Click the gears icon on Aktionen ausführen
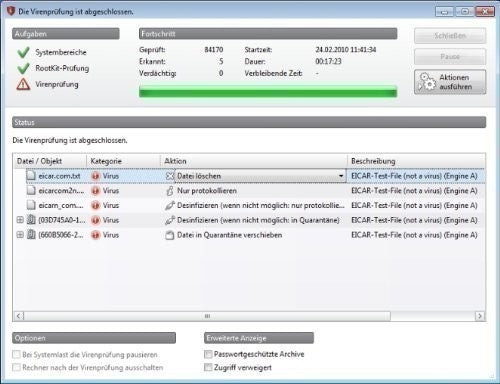Image resolution: width=500 pixels, height=384 pixels. [x=427, y=82]
